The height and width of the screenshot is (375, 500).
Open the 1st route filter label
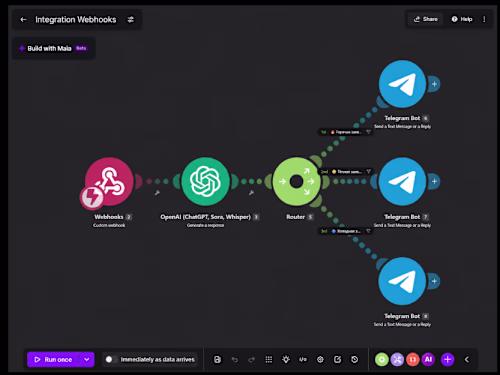point(346,132)
